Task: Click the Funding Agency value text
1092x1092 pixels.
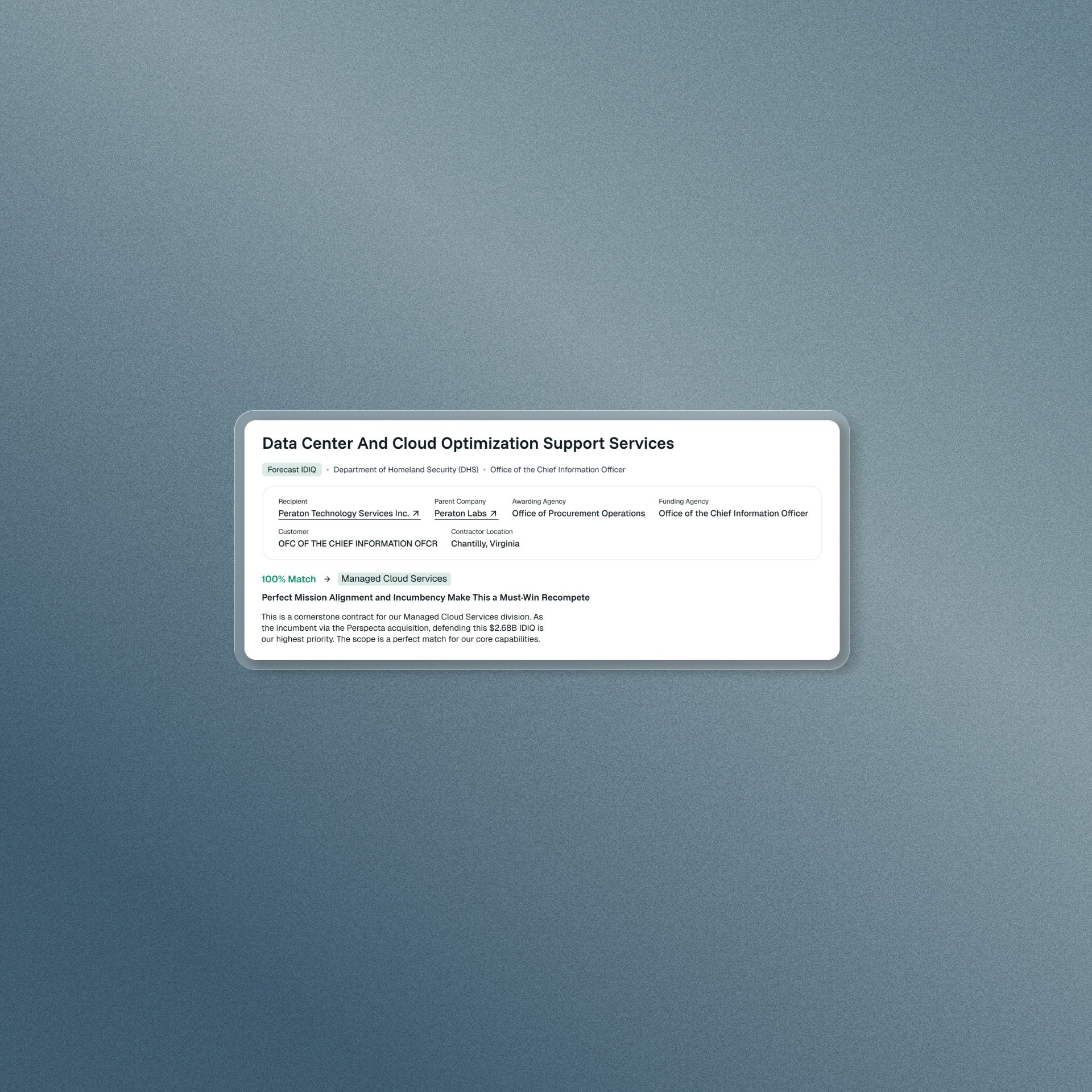Action: [733, 514]
